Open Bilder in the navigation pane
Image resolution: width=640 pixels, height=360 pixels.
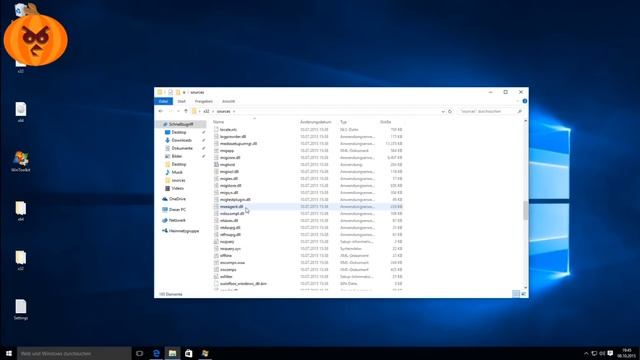pos(177,156)
